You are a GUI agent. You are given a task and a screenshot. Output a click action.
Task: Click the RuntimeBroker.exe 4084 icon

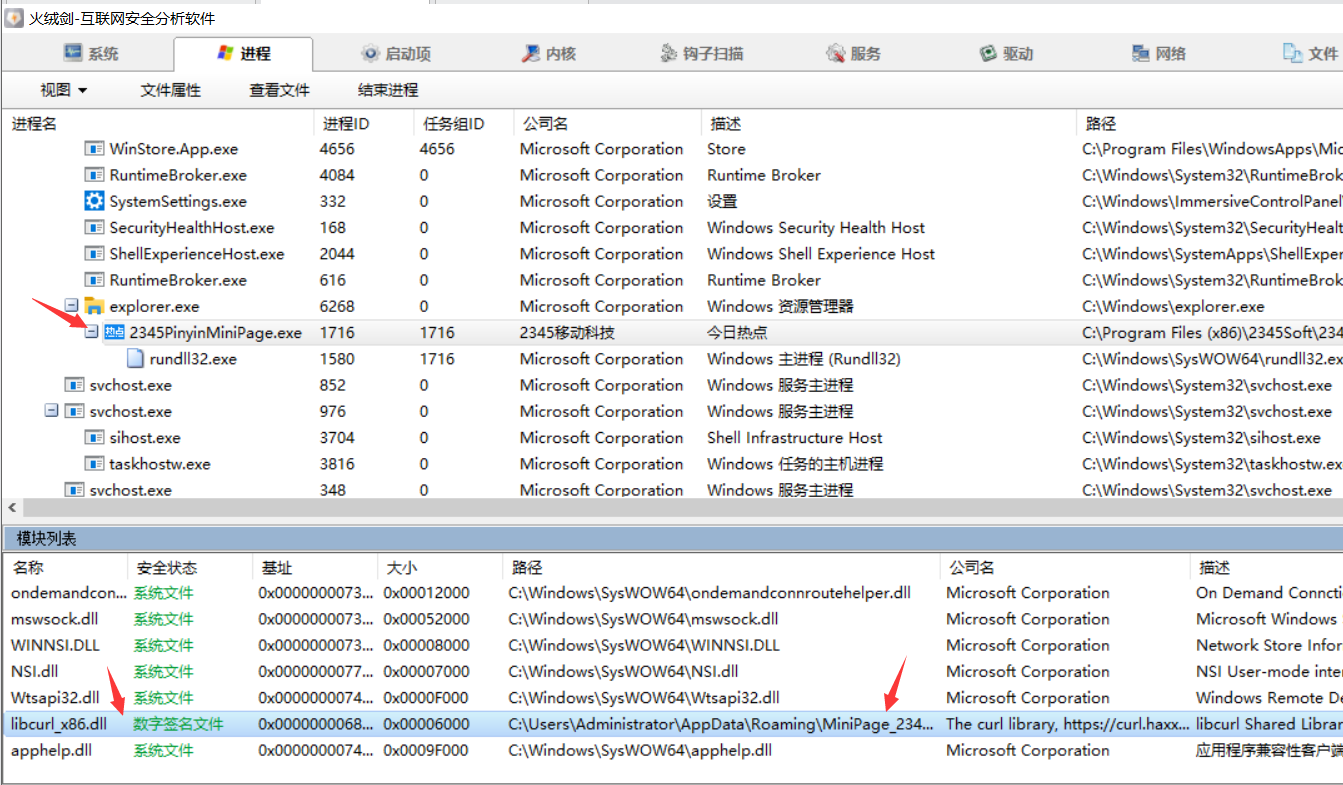click(94, 175)
